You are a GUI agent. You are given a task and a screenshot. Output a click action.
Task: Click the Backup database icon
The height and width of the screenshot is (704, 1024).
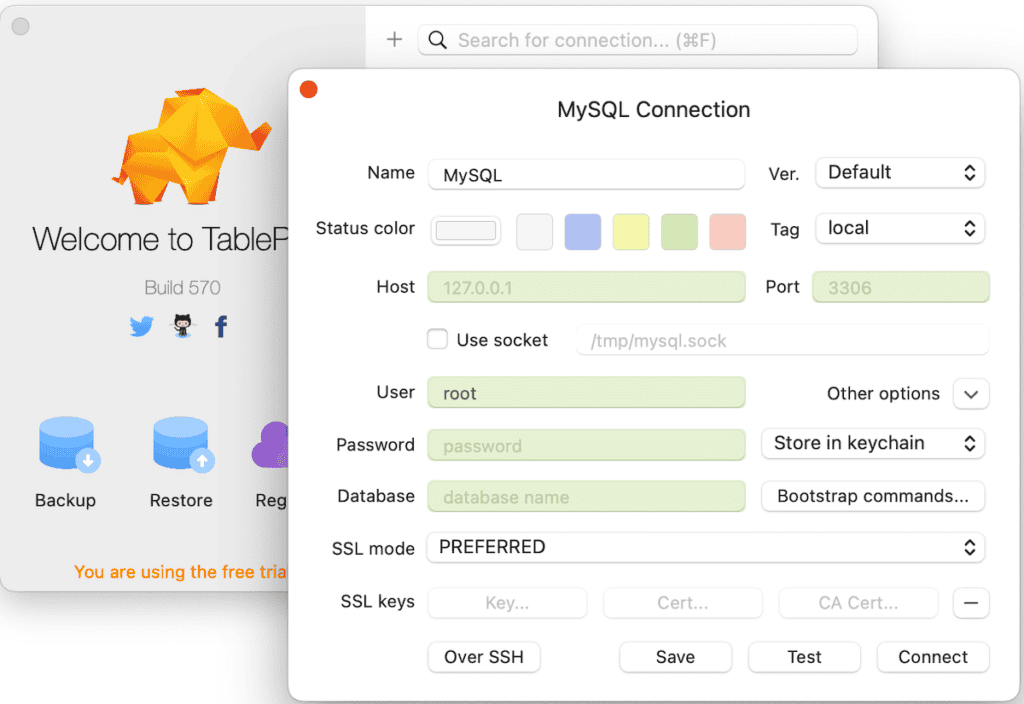pyautogui.click(x=67, y=445)
